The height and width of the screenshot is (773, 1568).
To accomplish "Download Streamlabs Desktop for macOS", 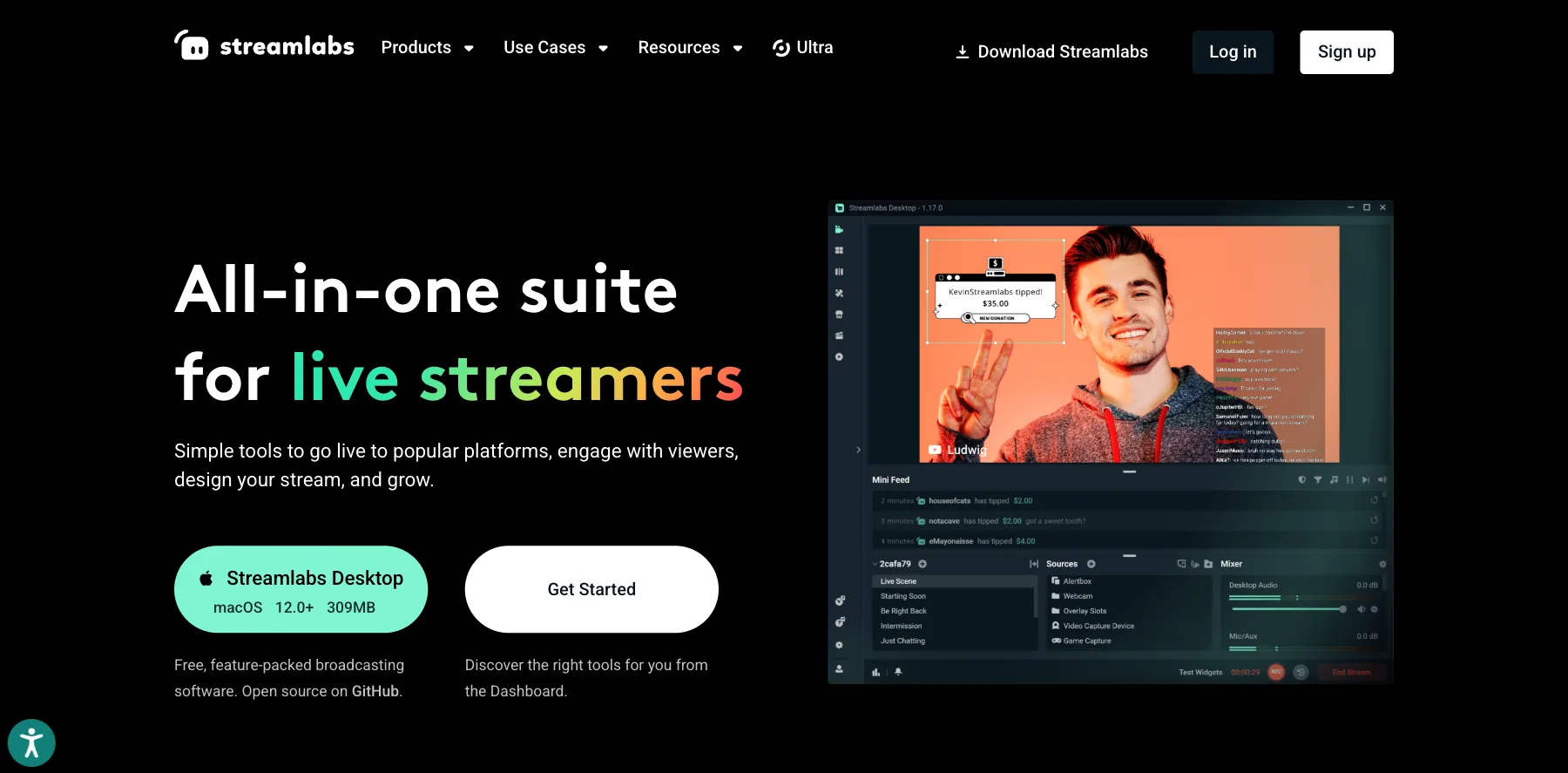I will point(301,589).
